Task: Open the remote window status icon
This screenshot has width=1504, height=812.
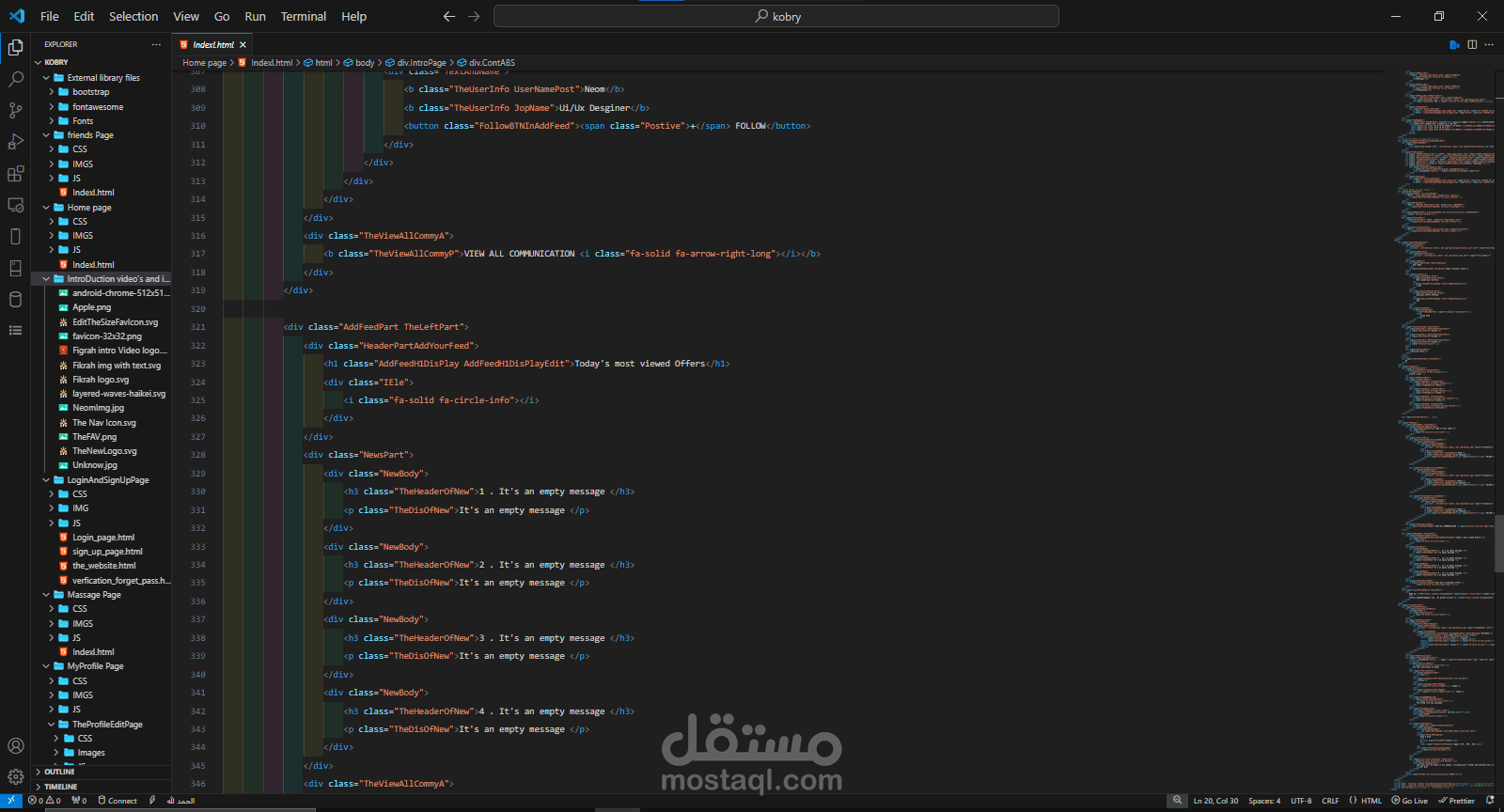Action: (x=10, y=801)
